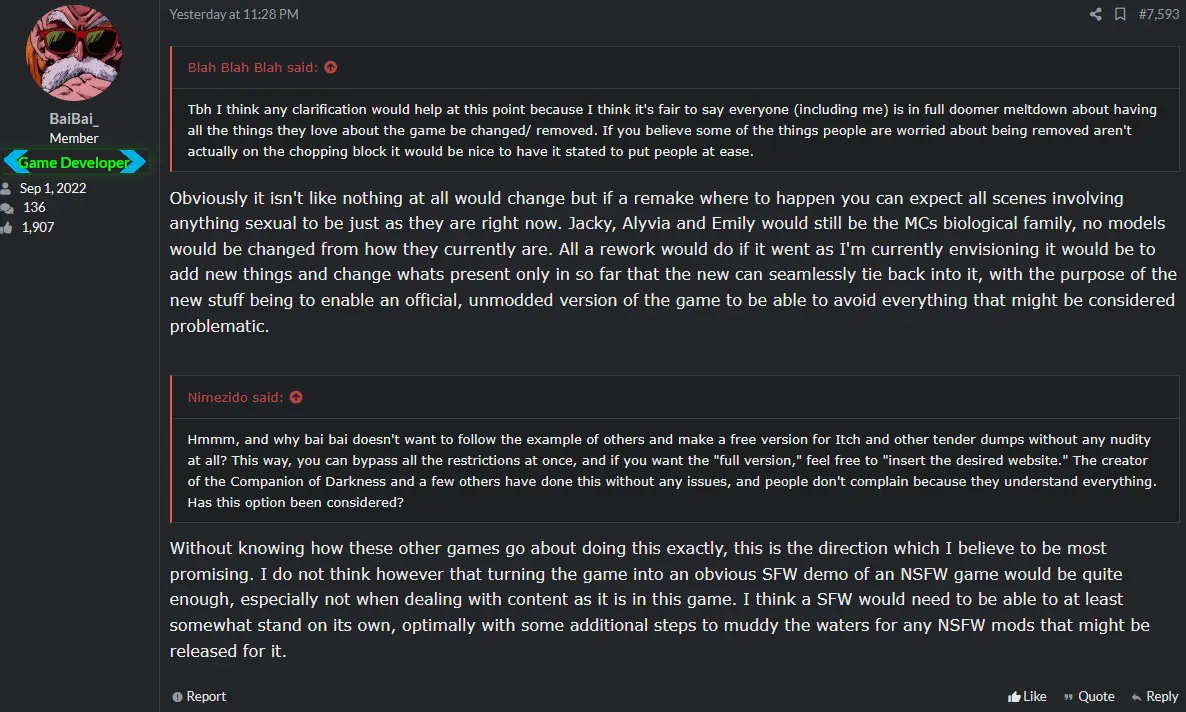
Task: Jump to Blah Blah Blah's original post arrow
Action: [x=331, y=67]
